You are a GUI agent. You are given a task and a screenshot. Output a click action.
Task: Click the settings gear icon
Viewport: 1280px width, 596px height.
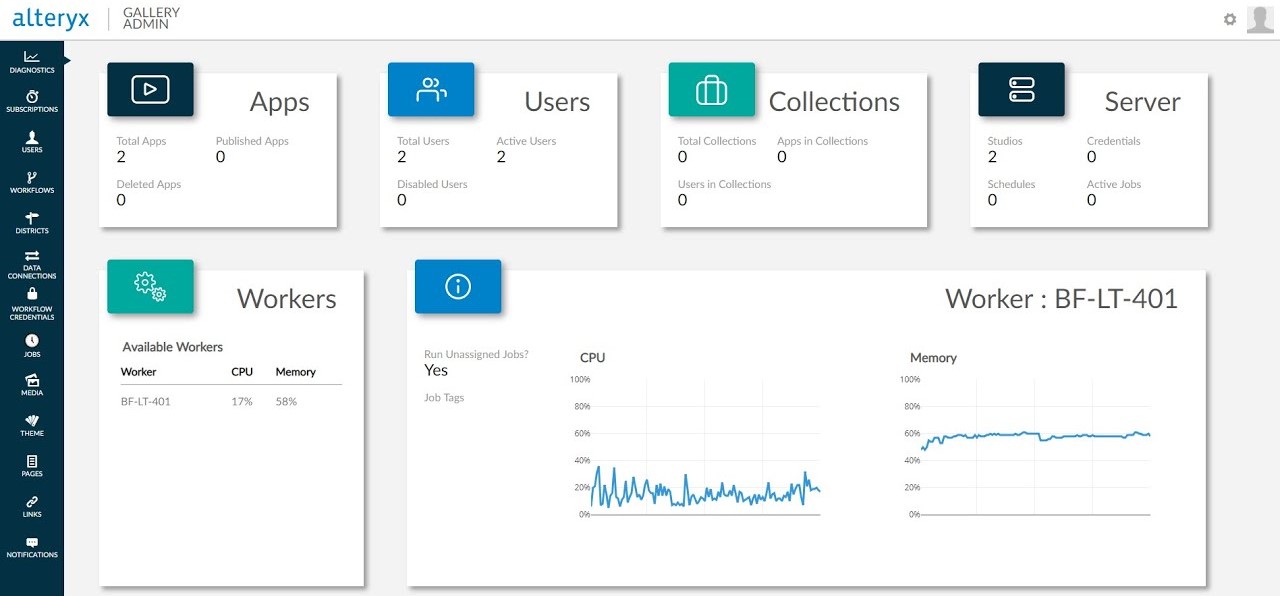coord(1230,19)
